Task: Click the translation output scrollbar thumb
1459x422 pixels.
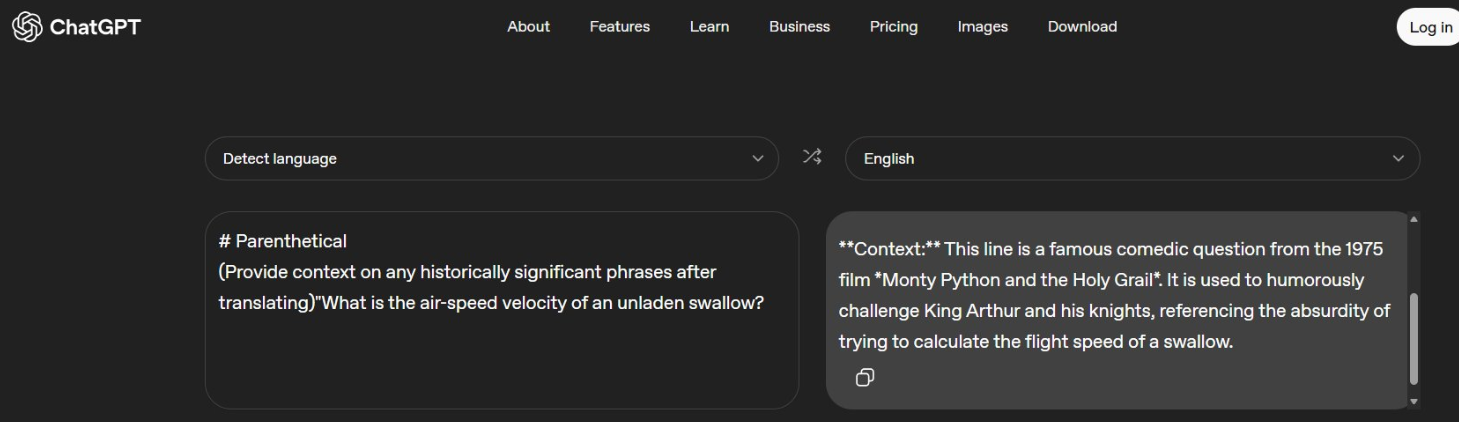Action: pyautogui.click(x=1413, y=340)
